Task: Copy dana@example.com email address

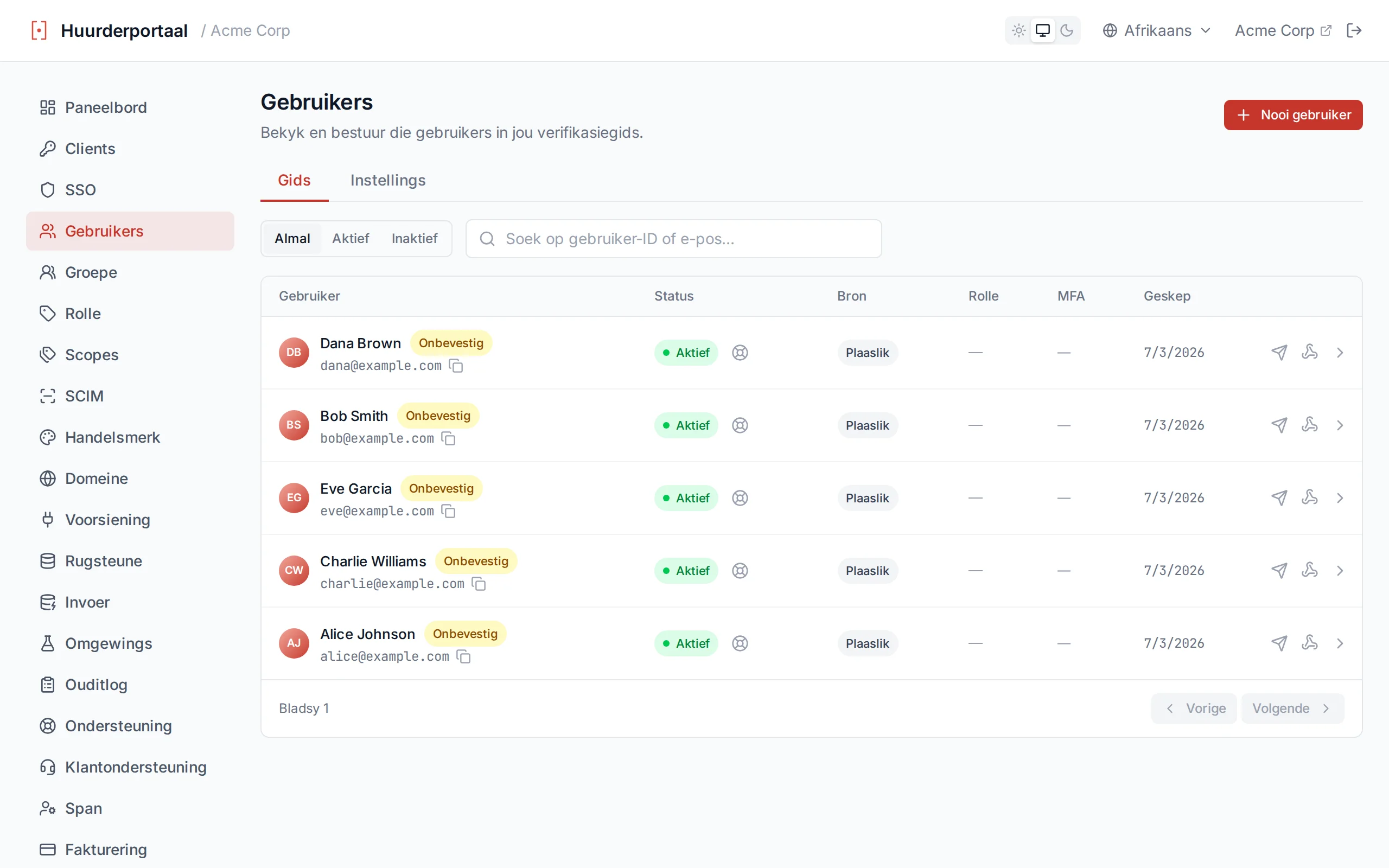Action: coord(456,366)
